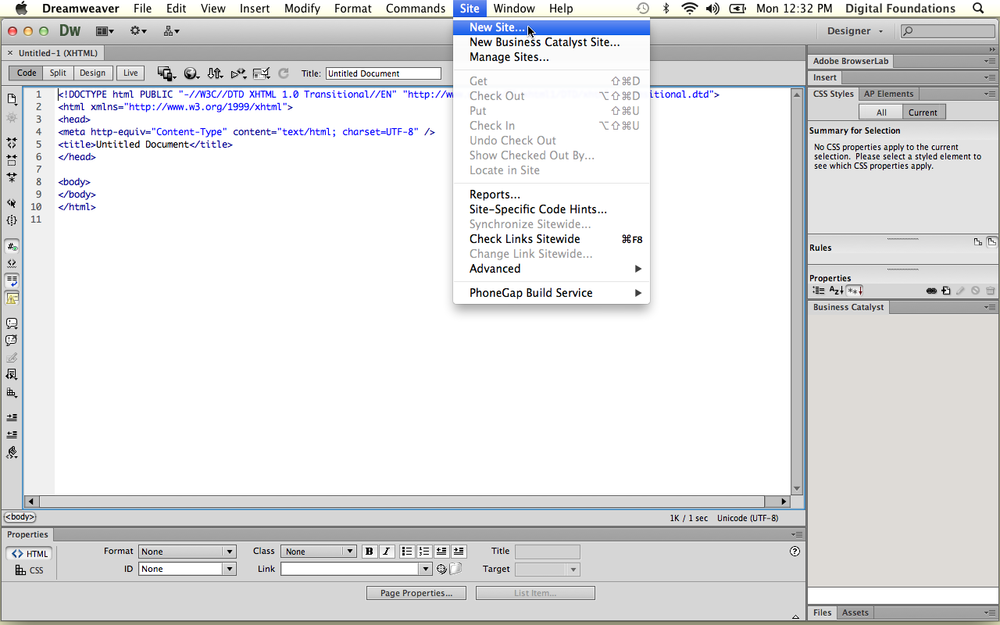This screenshot has width=1000, height=625.
Task: Click the Live view button
Action: coord(130,72)
